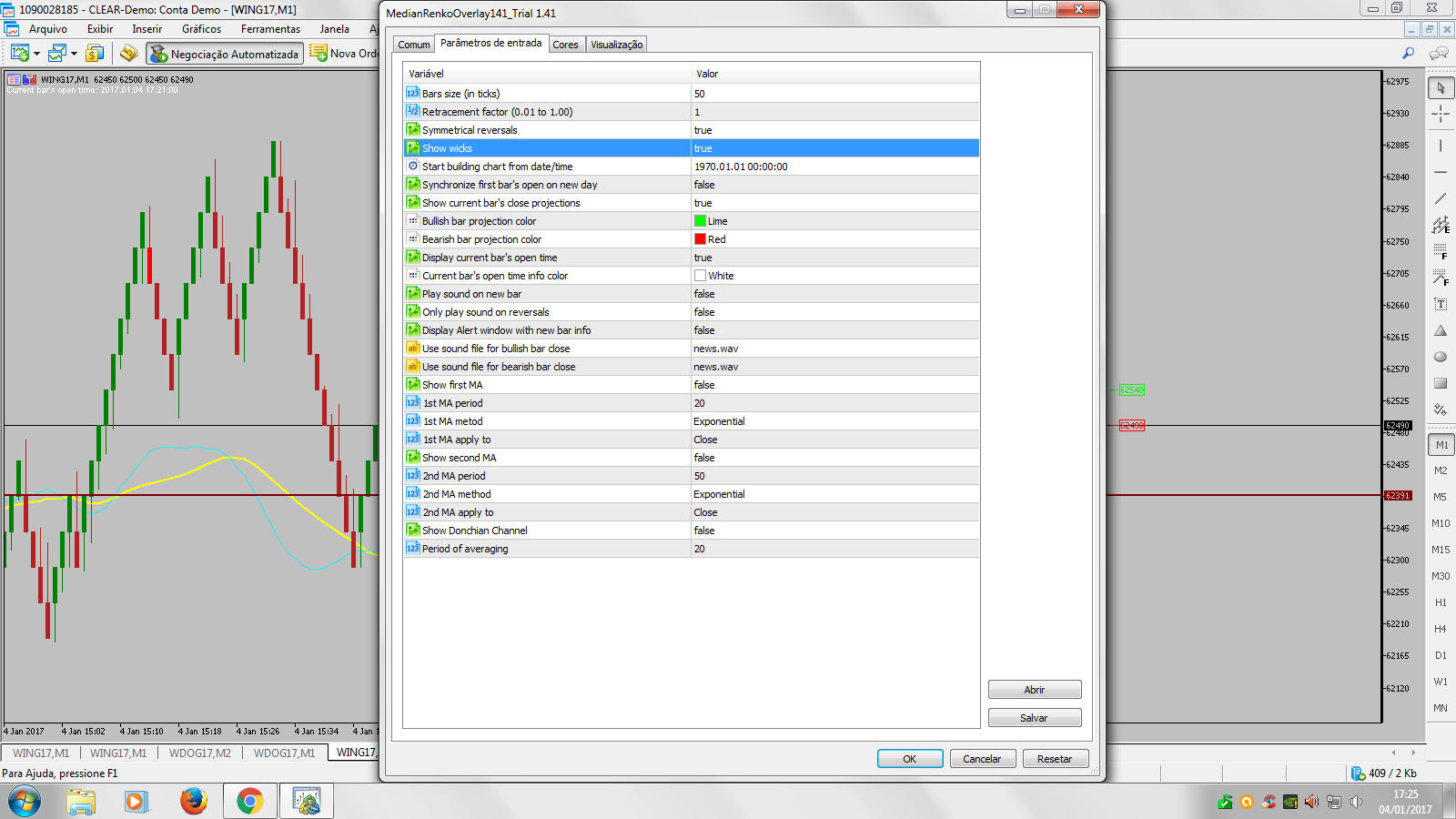Switch to the Comum tab
Image resolution: width=1456 pixels, height=819 pixels.
click(x=414, y=45)
